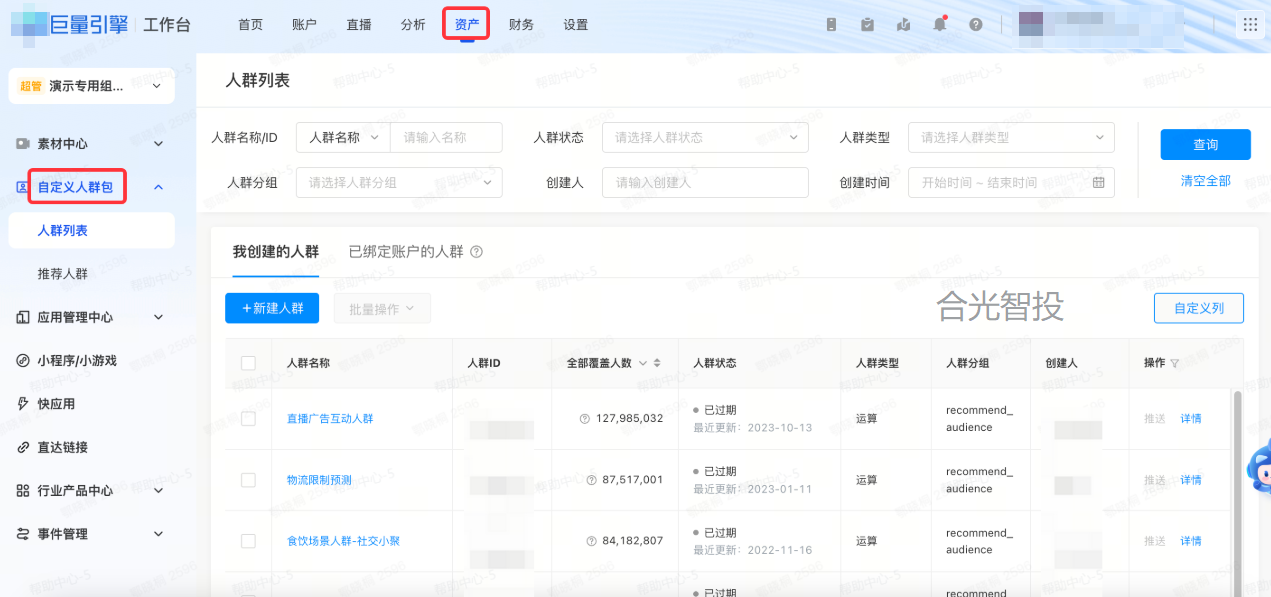Screen dimensions: 1271x597
Task: Click the 行业产品中心 grid icon
Action: (23, 491)
